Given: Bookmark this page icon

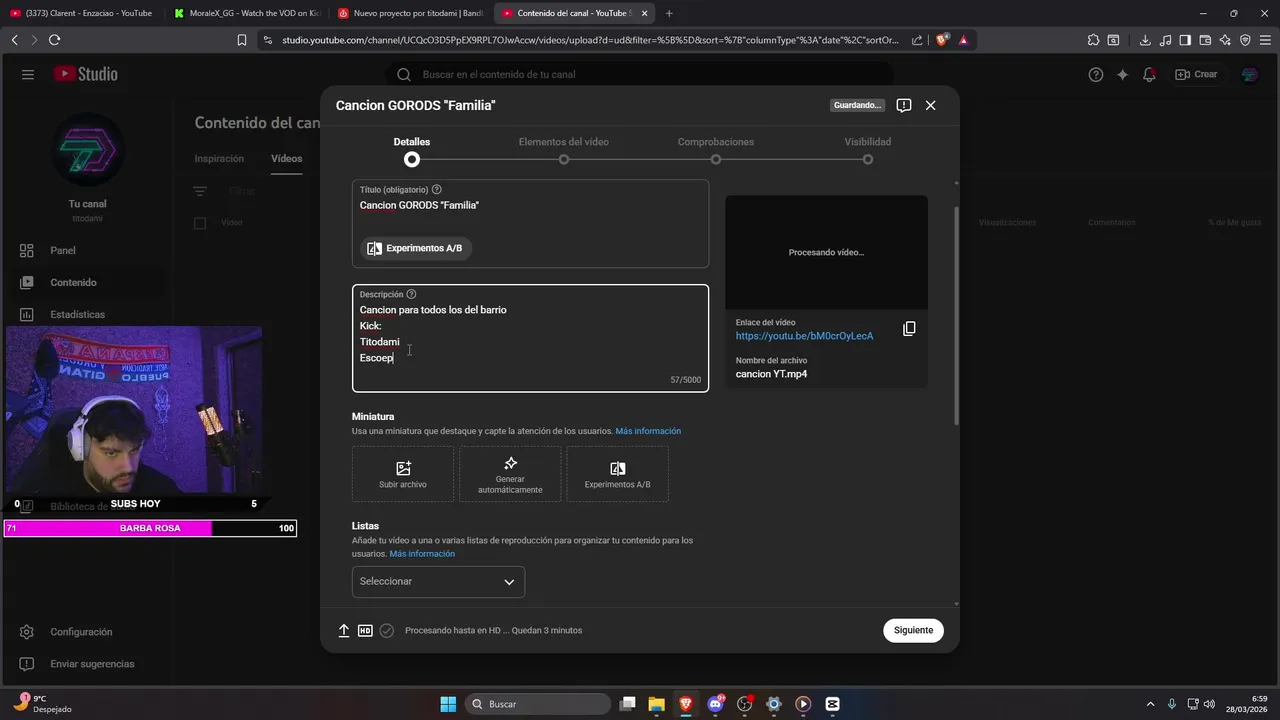Looking at the screenshot, I should pos(242,40).
